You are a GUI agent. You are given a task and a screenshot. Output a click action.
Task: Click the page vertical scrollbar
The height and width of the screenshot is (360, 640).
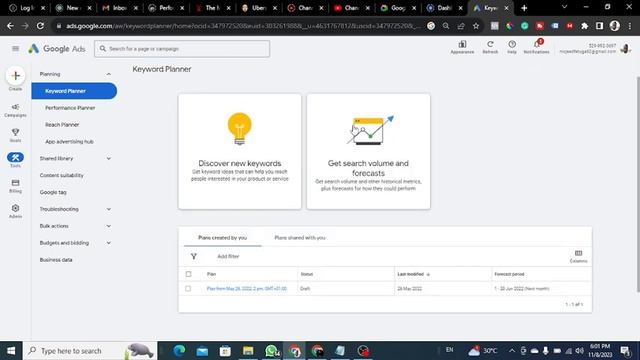point(638,184)
